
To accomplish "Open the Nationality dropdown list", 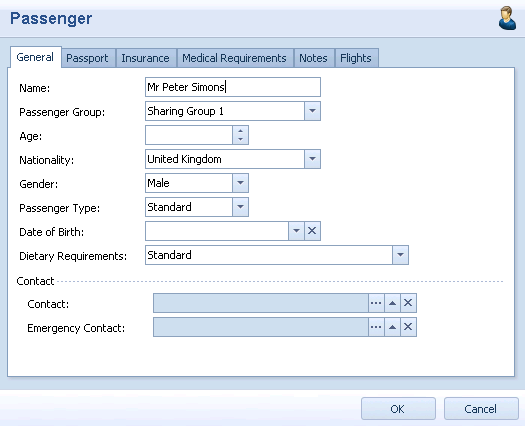I will tap(312, 159).
